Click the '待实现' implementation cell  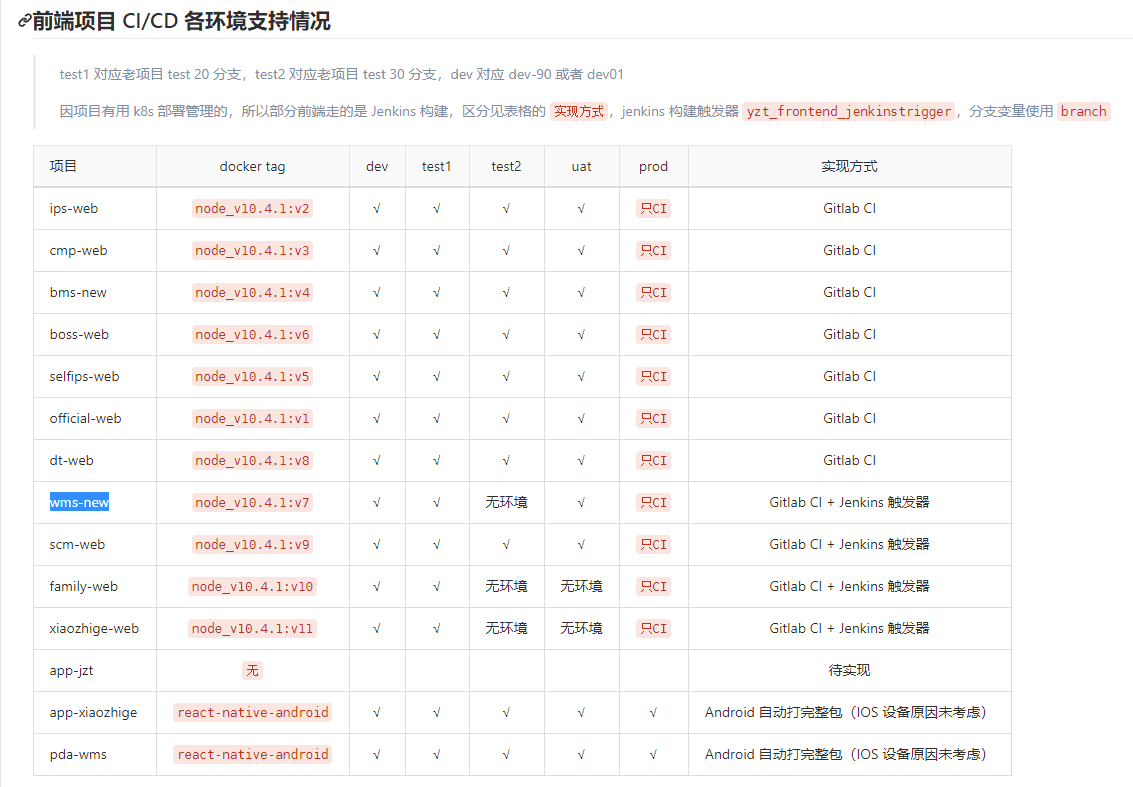tap(849, 670)
